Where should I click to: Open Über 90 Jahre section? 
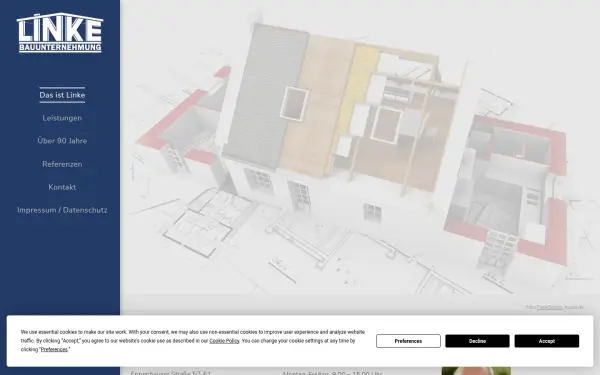(x=62, y=141)
